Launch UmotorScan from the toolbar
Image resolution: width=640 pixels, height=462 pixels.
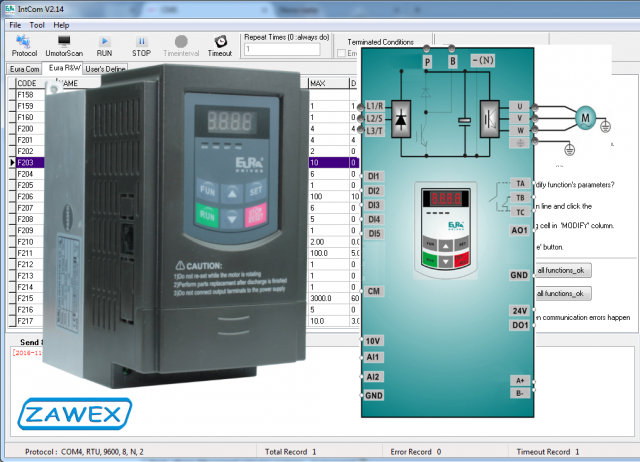64,46
